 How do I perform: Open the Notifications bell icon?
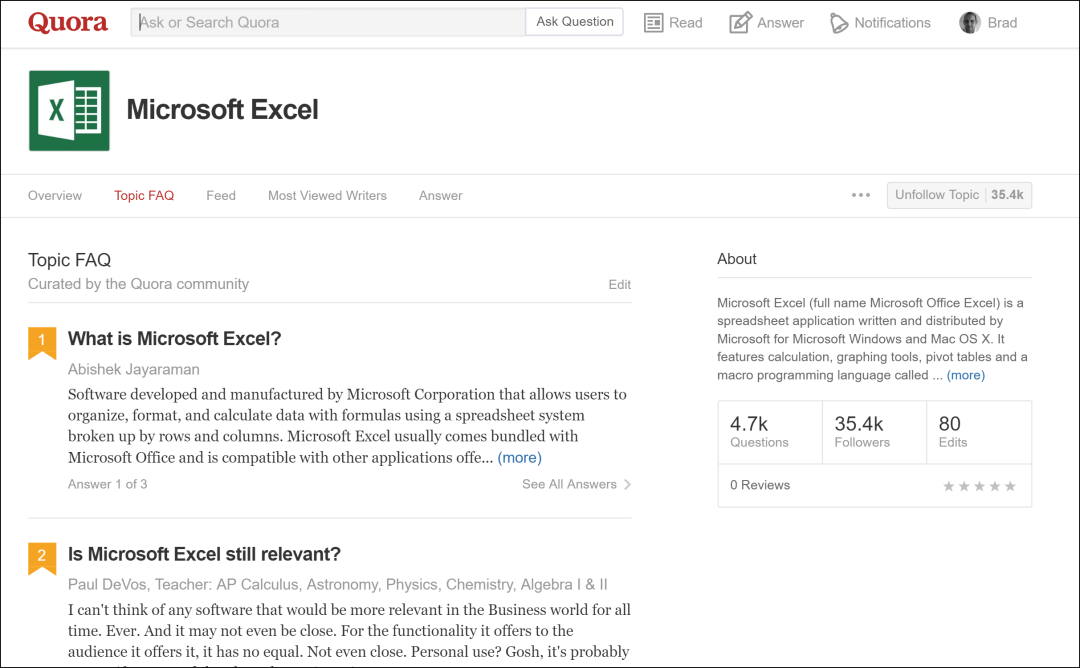click(x=839, y=23)
